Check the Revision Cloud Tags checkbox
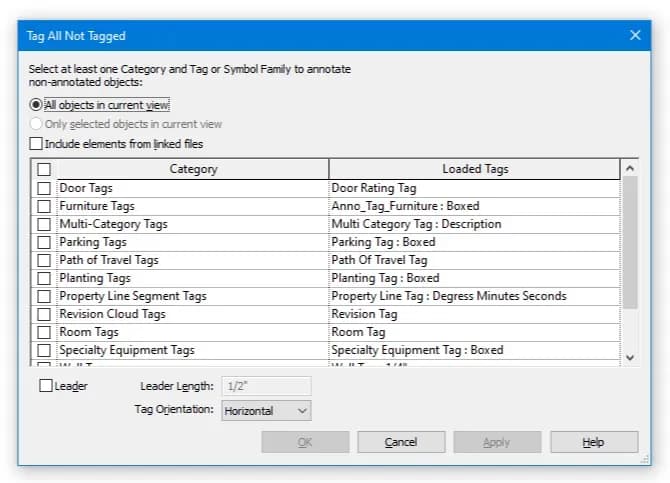670x483 pixels. [44, 314]
